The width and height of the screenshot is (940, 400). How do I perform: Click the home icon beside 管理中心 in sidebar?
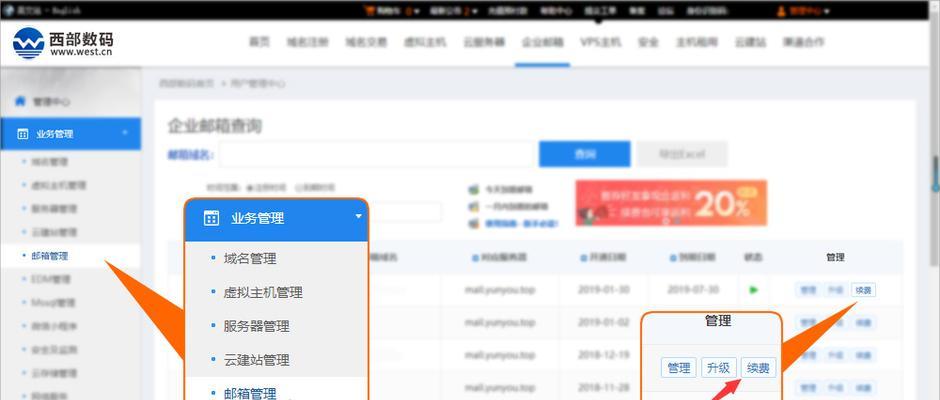20,101
